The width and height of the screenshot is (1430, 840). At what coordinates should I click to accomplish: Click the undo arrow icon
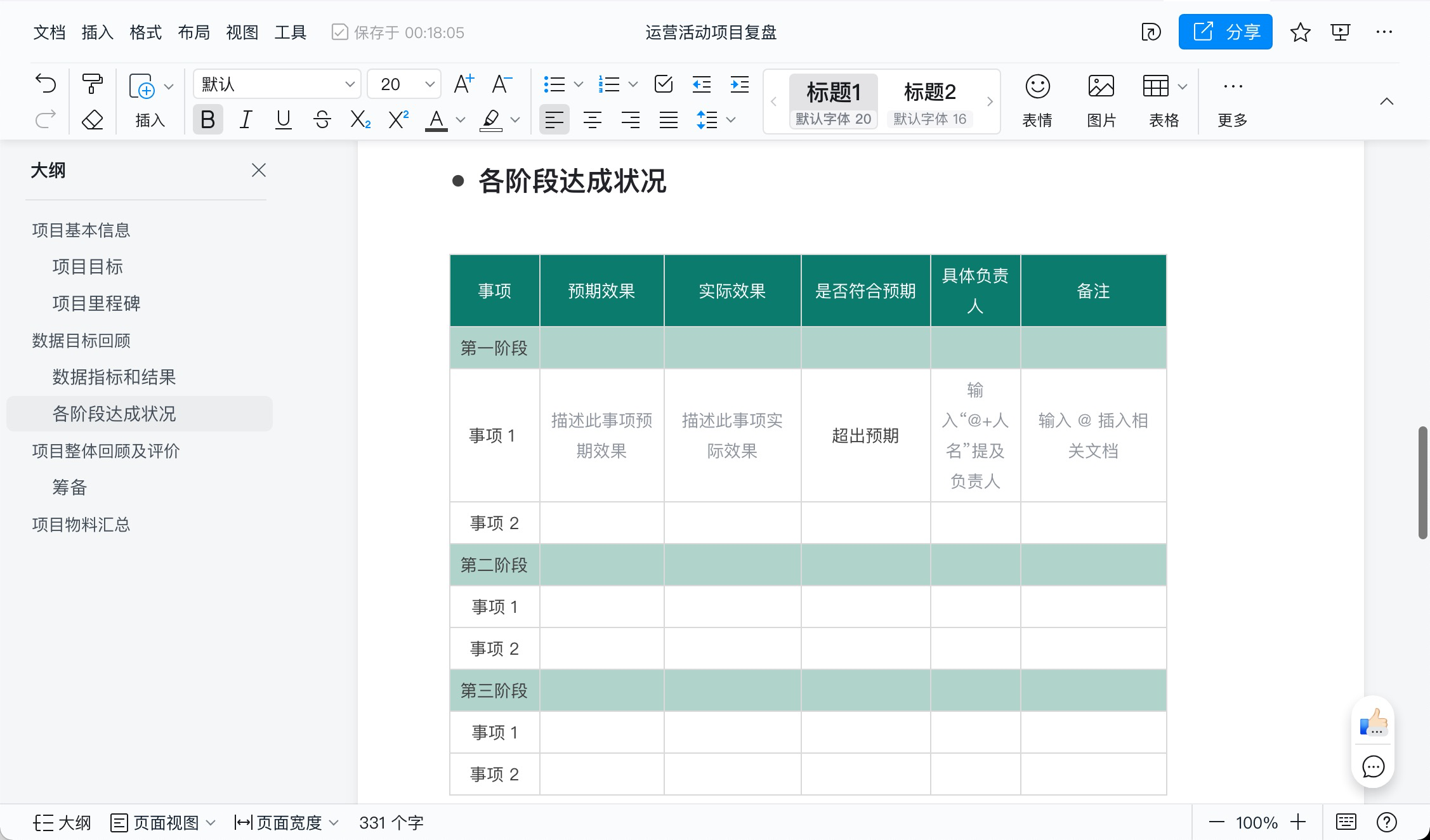point(43,83)
